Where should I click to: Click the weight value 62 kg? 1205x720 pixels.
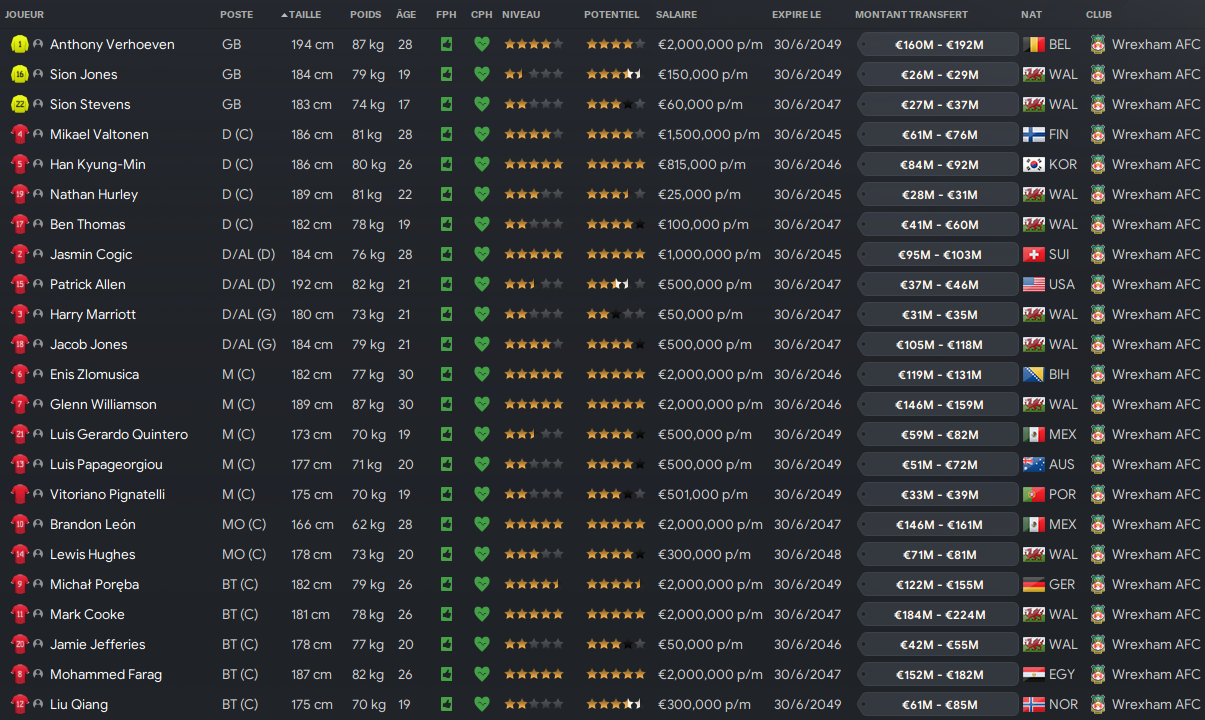[x=368, y=524]
